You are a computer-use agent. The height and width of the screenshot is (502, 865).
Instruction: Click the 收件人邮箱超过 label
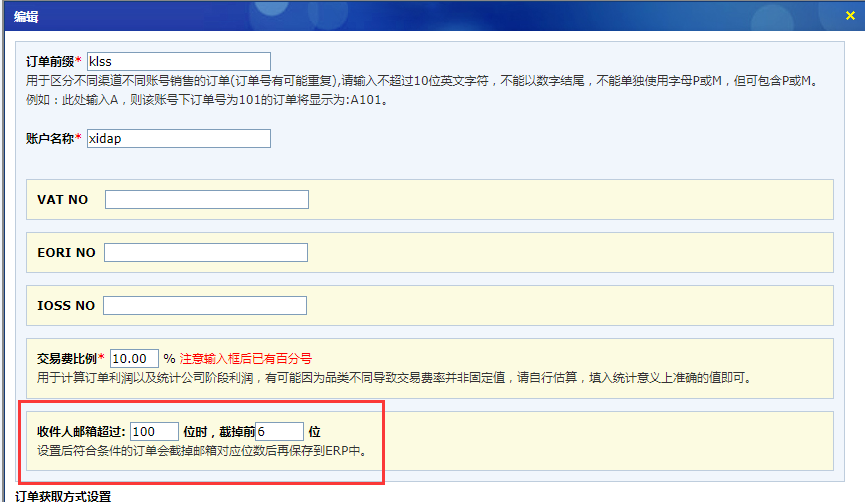click(x=81, y=431)
